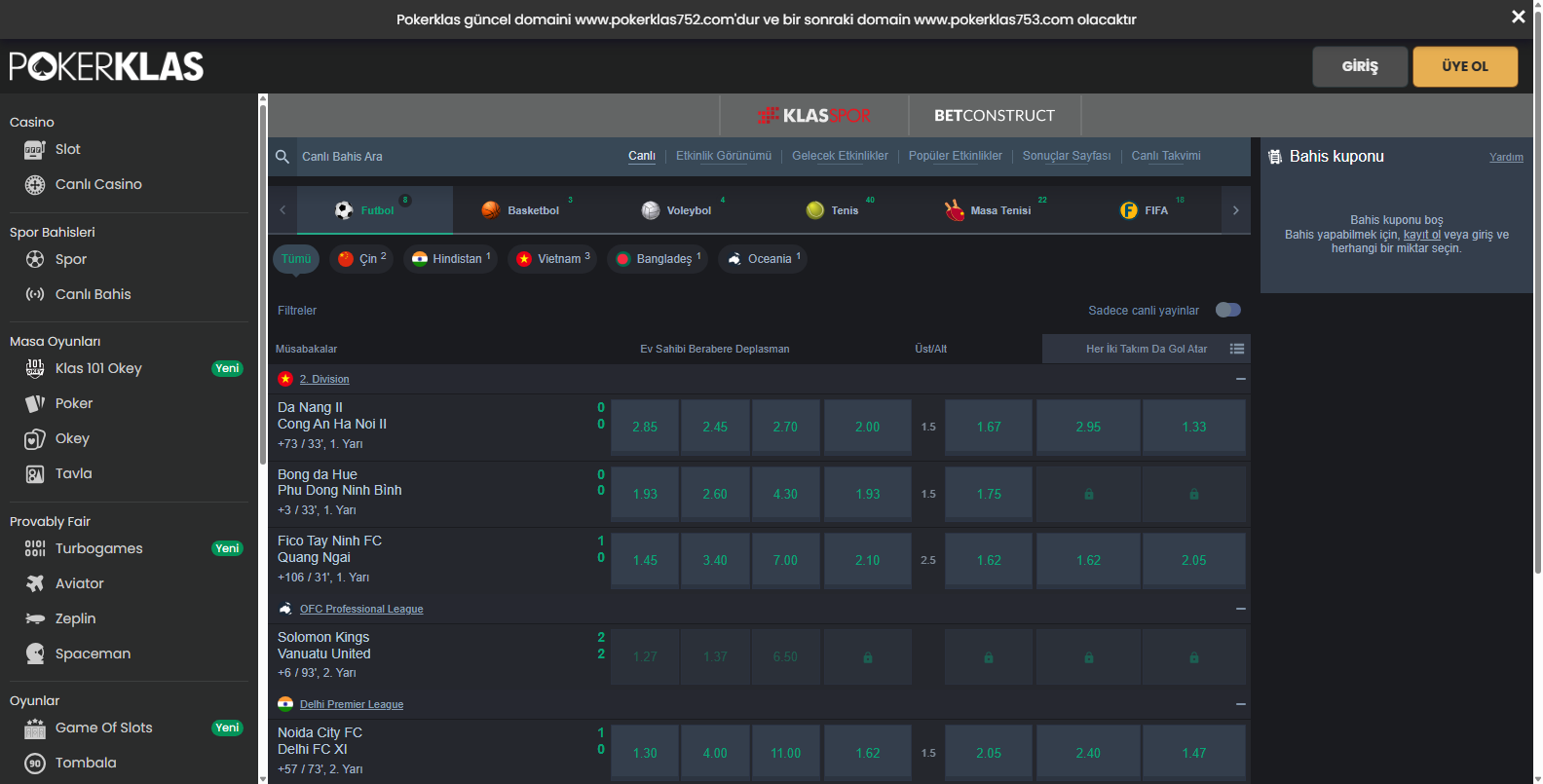This screenshot has height=784, width=1543.
Task: Open Sonuçlar Sayfası
Action: 1067,156
